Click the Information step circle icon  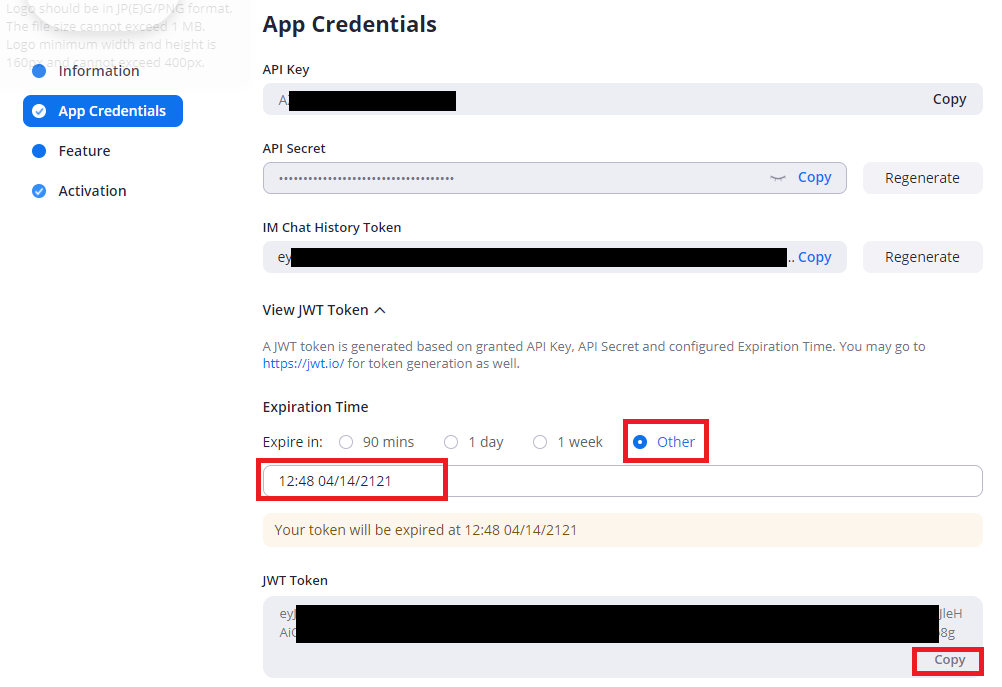pyautogui.click(x=39, y=71)
